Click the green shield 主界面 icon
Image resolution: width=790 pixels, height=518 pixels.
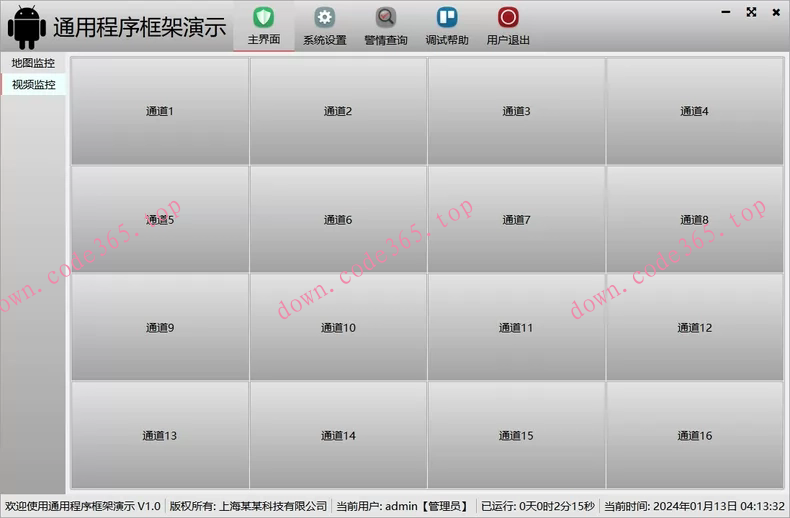click(x=264, y=18)
